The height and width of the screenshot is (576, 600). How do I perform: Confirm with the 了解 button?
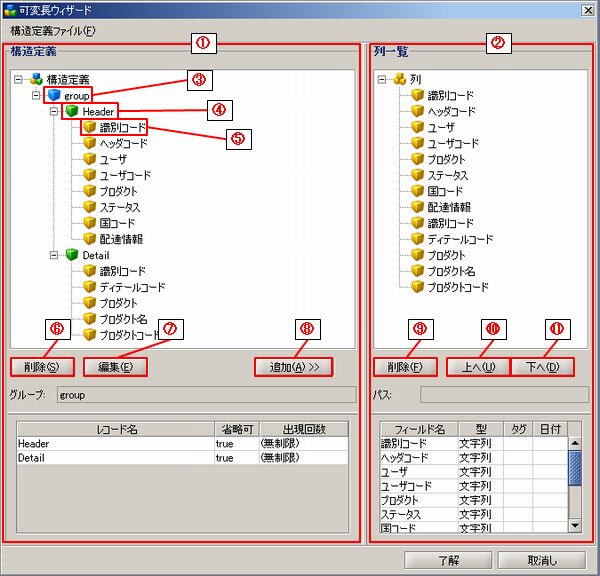pyautogui.click(x=448, y=560)
